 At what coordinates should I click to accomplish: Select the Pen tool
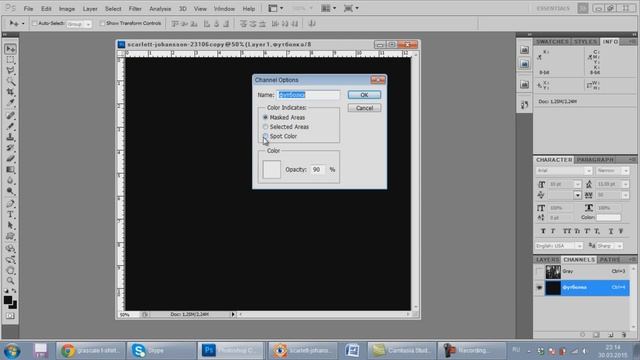tap(10, 204)
